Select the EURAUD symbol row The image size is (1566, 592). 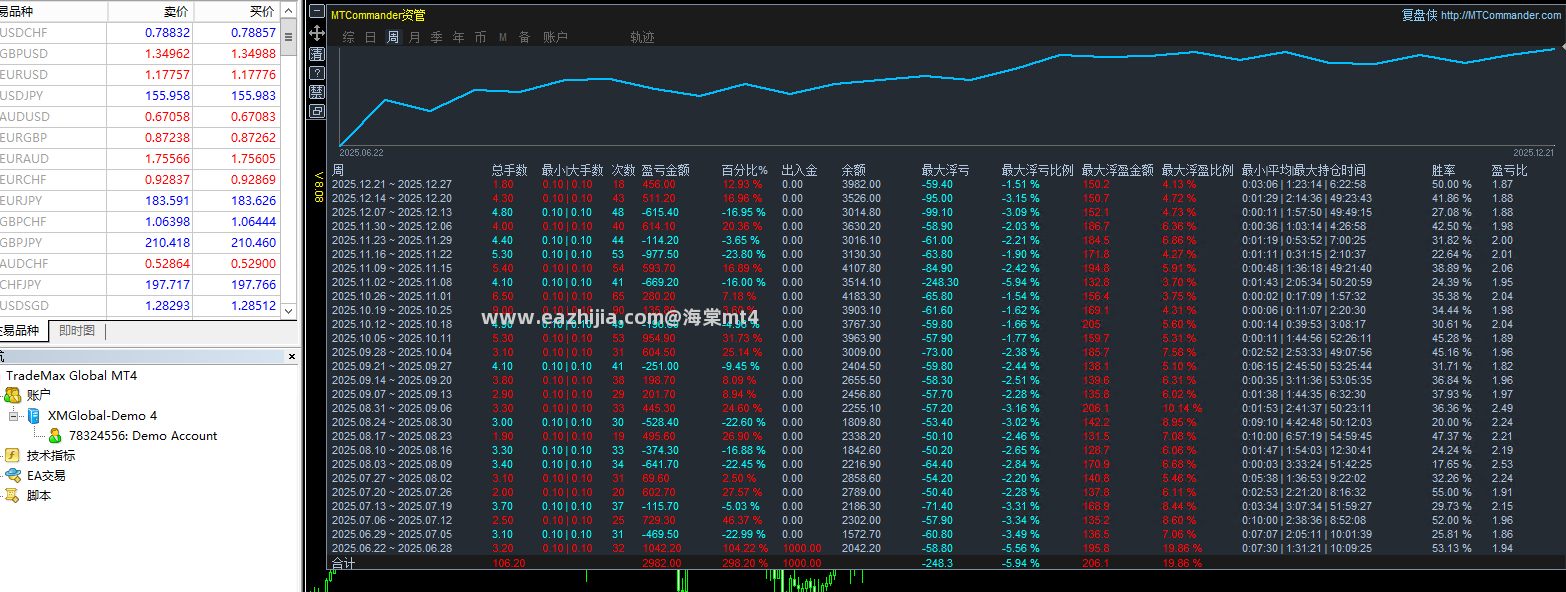[x=140, y=158]
